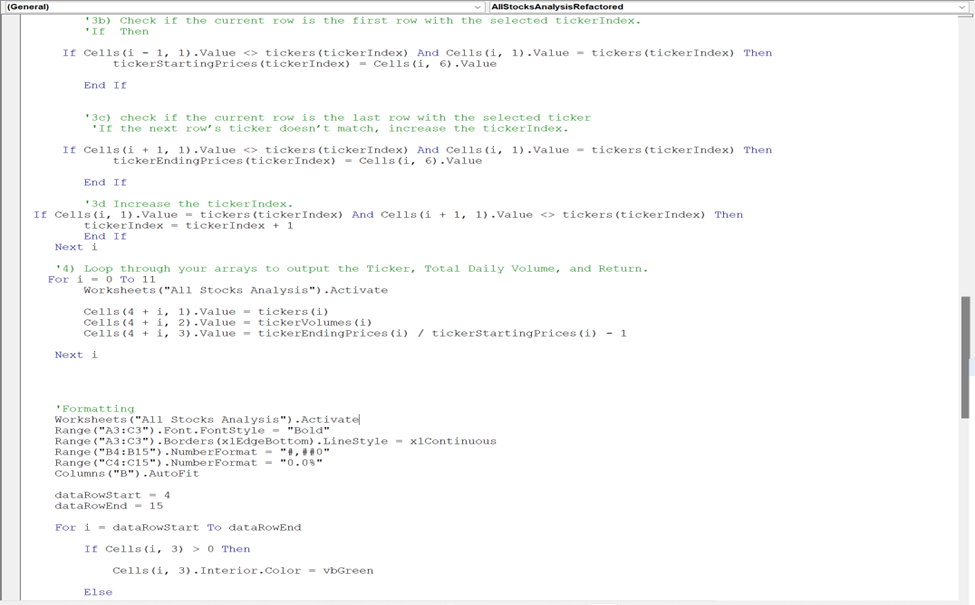
Task: Click the scrollbar's down arrow
Action: tap(966, 597)
